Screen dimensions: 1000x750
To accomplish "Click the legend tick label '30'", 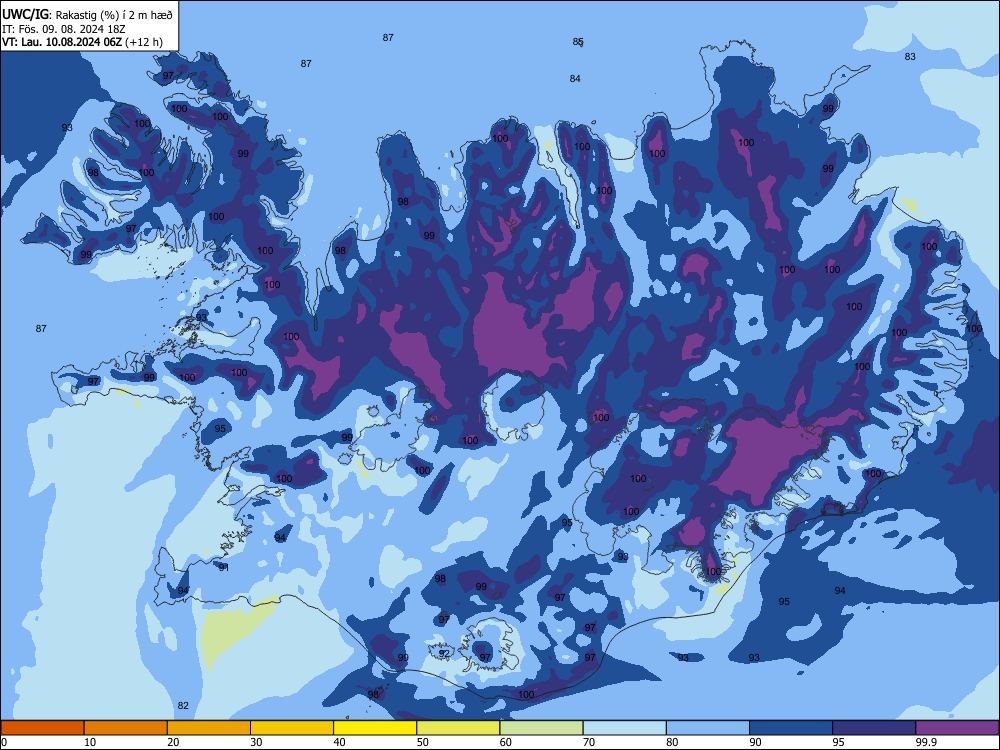I will point(256,742).
